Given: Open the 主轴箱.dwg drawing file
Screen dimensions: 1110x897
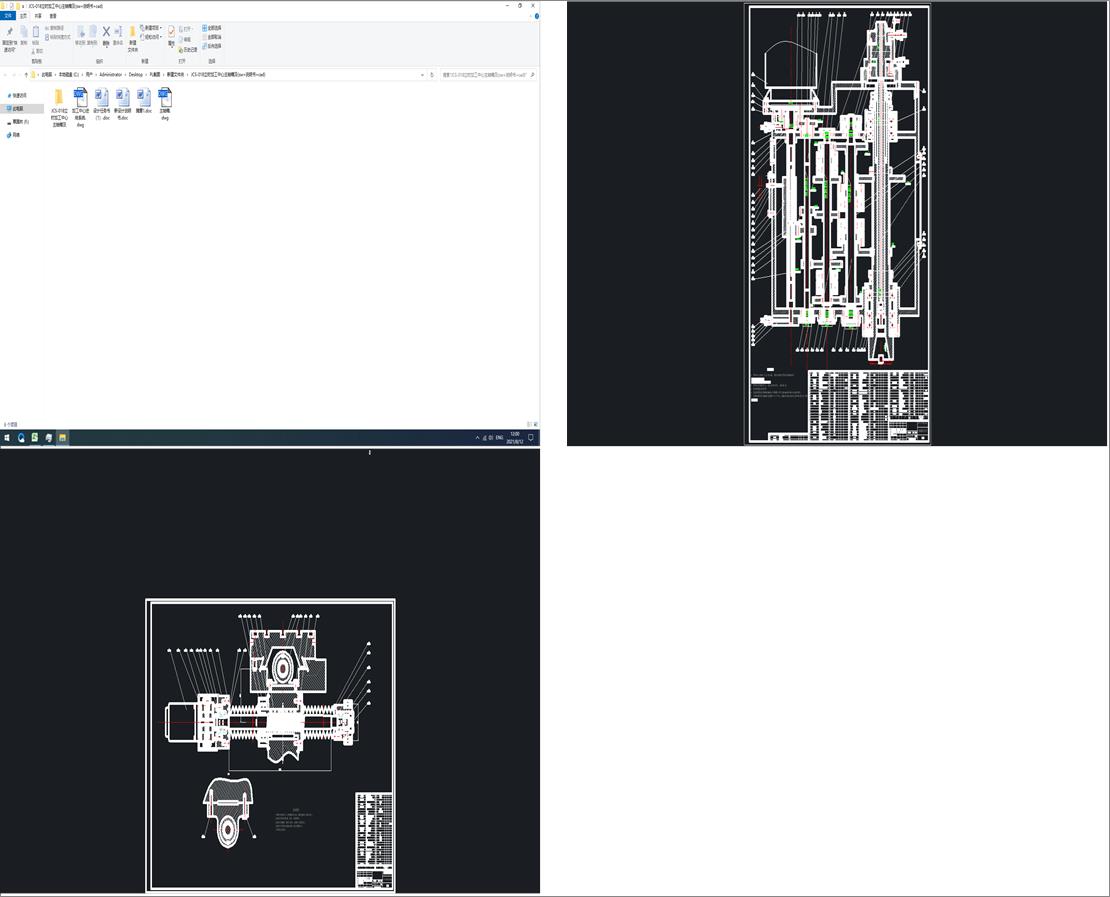Looking at the screenshot, I should 164,103.
